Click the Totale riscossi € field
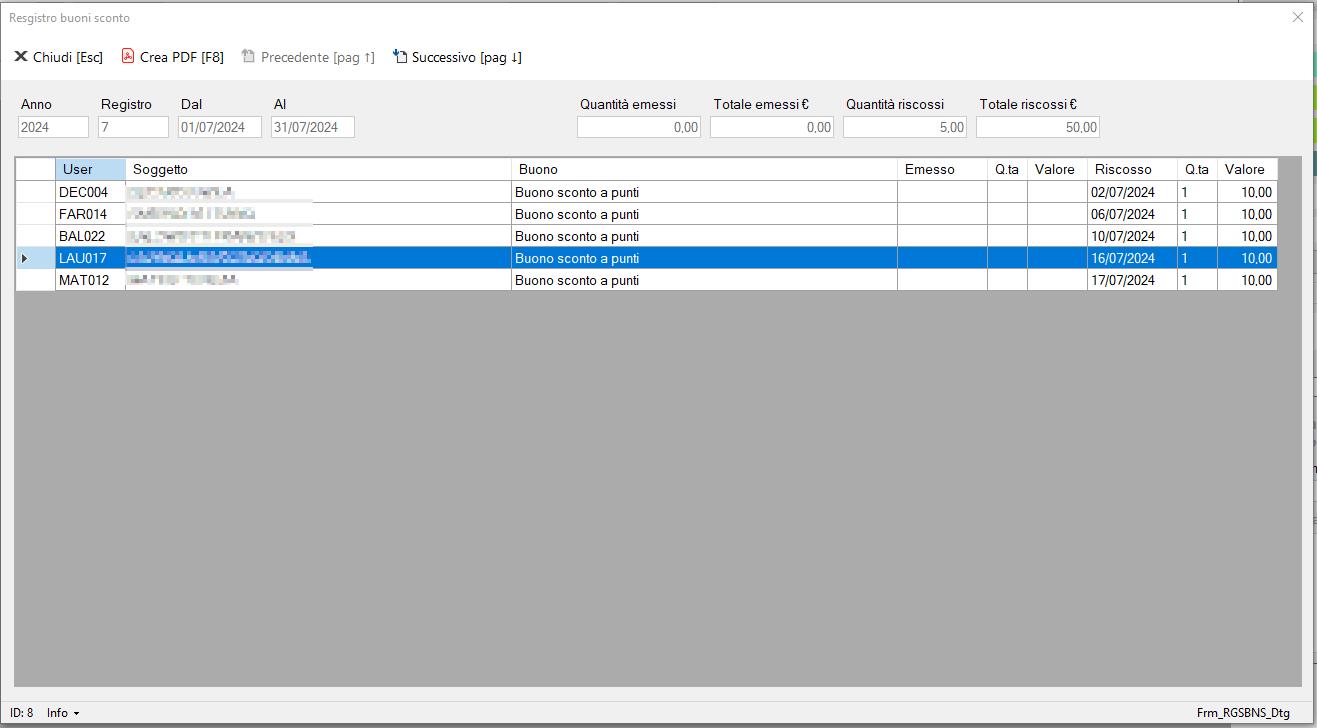Screen dimensions: 1317x728 (1037, 127)
